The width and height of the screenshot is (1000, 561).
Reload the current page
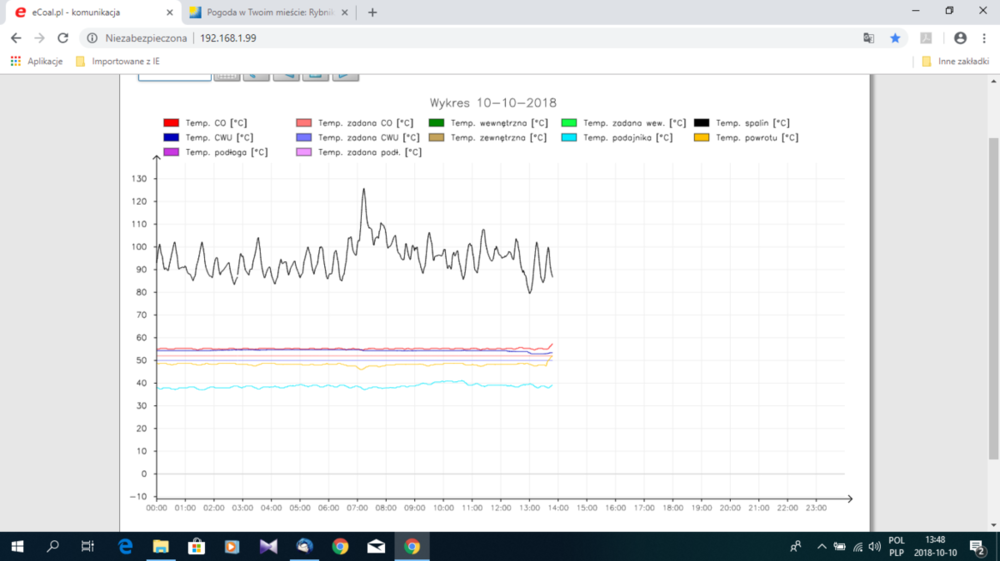pyautogui.click(x=63, y=38)
